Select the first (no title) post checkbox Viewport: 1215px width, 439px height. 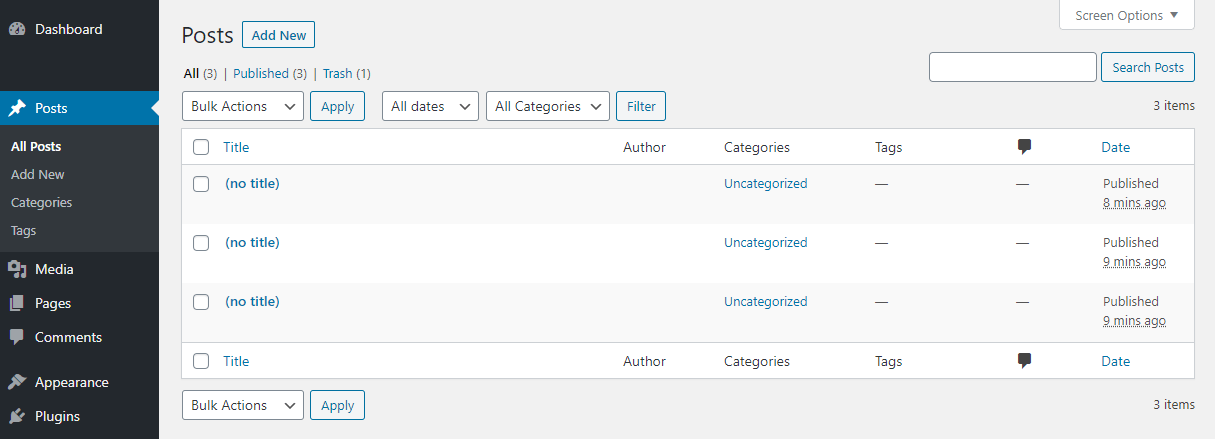click(x=201, y=184)
